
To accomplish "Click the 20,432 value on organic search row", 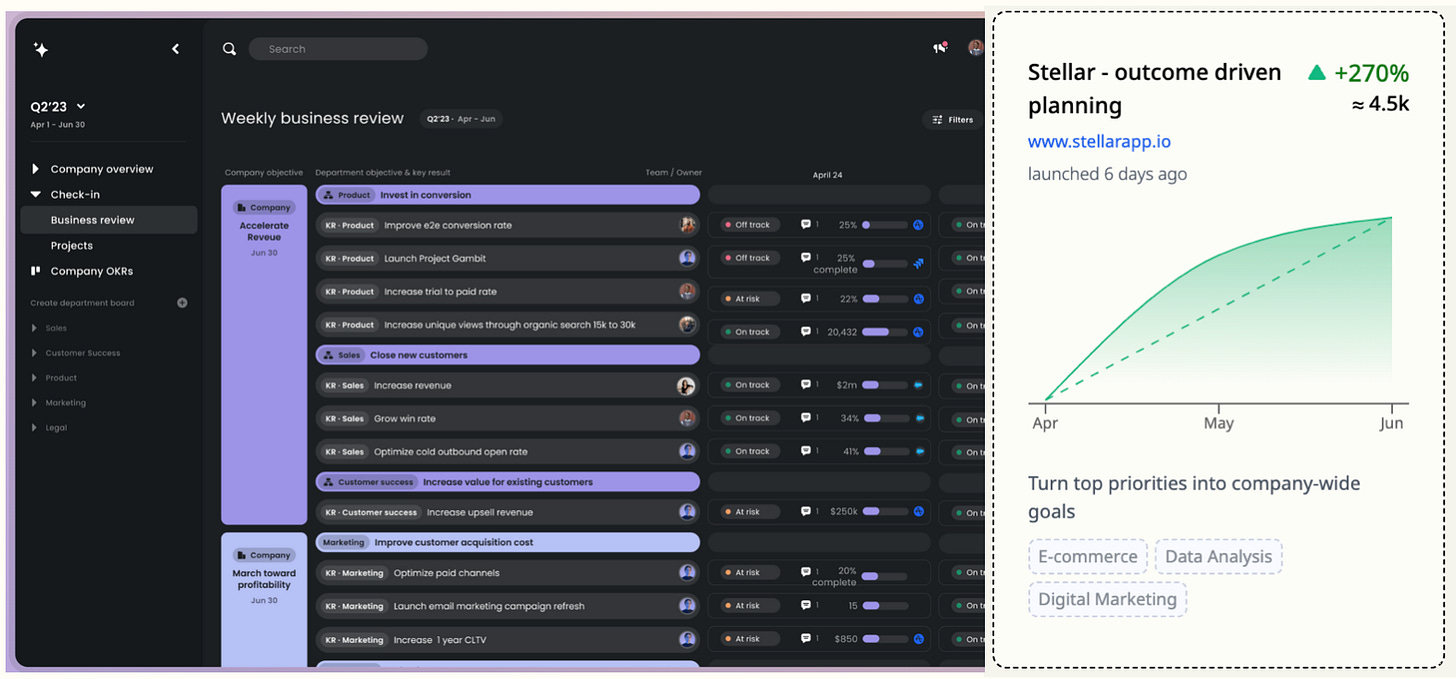I will [x=840, y=332].
